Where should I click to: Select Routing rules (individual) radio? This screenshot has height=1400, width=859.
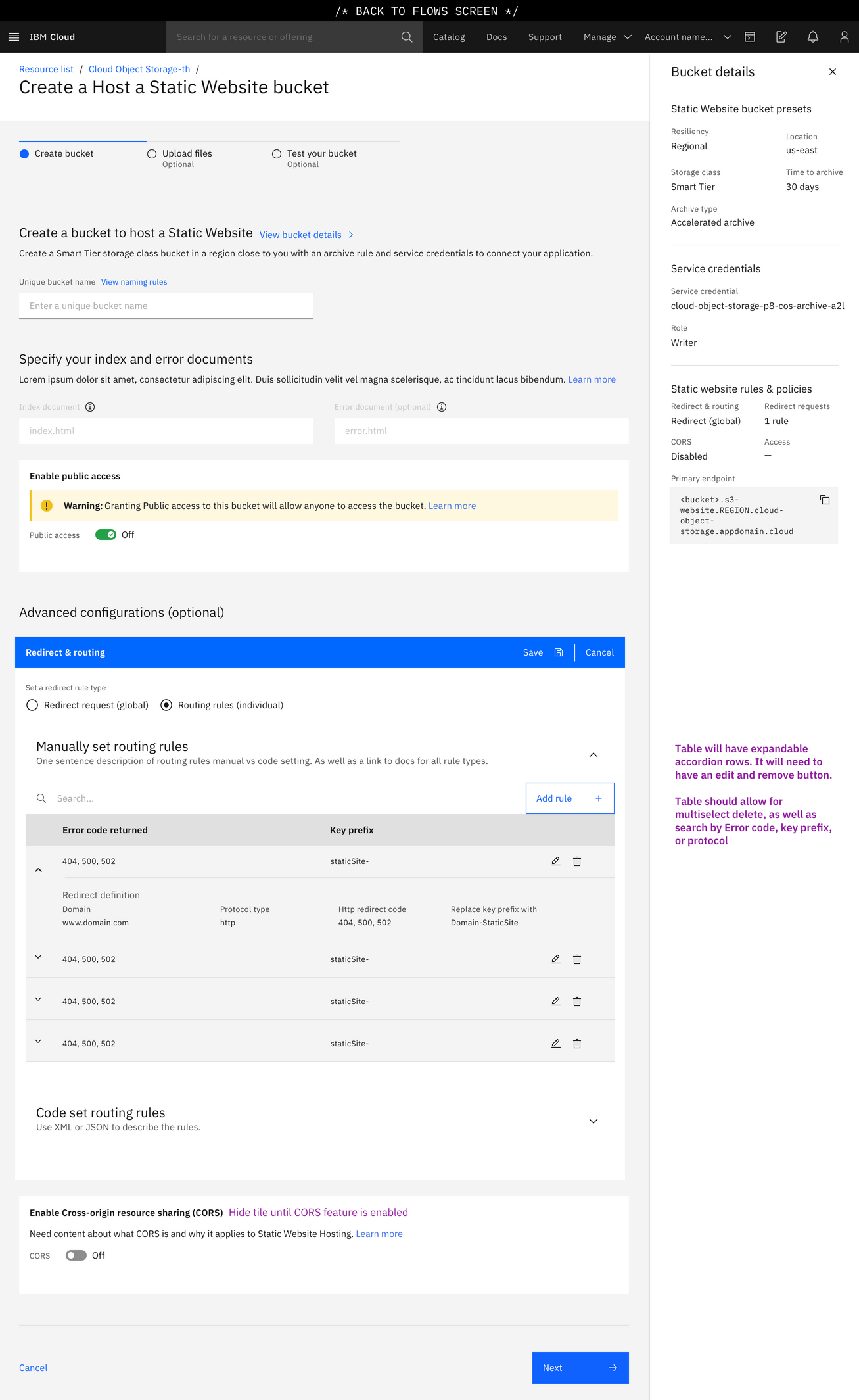pyautogui.click(x=166, y=705)
